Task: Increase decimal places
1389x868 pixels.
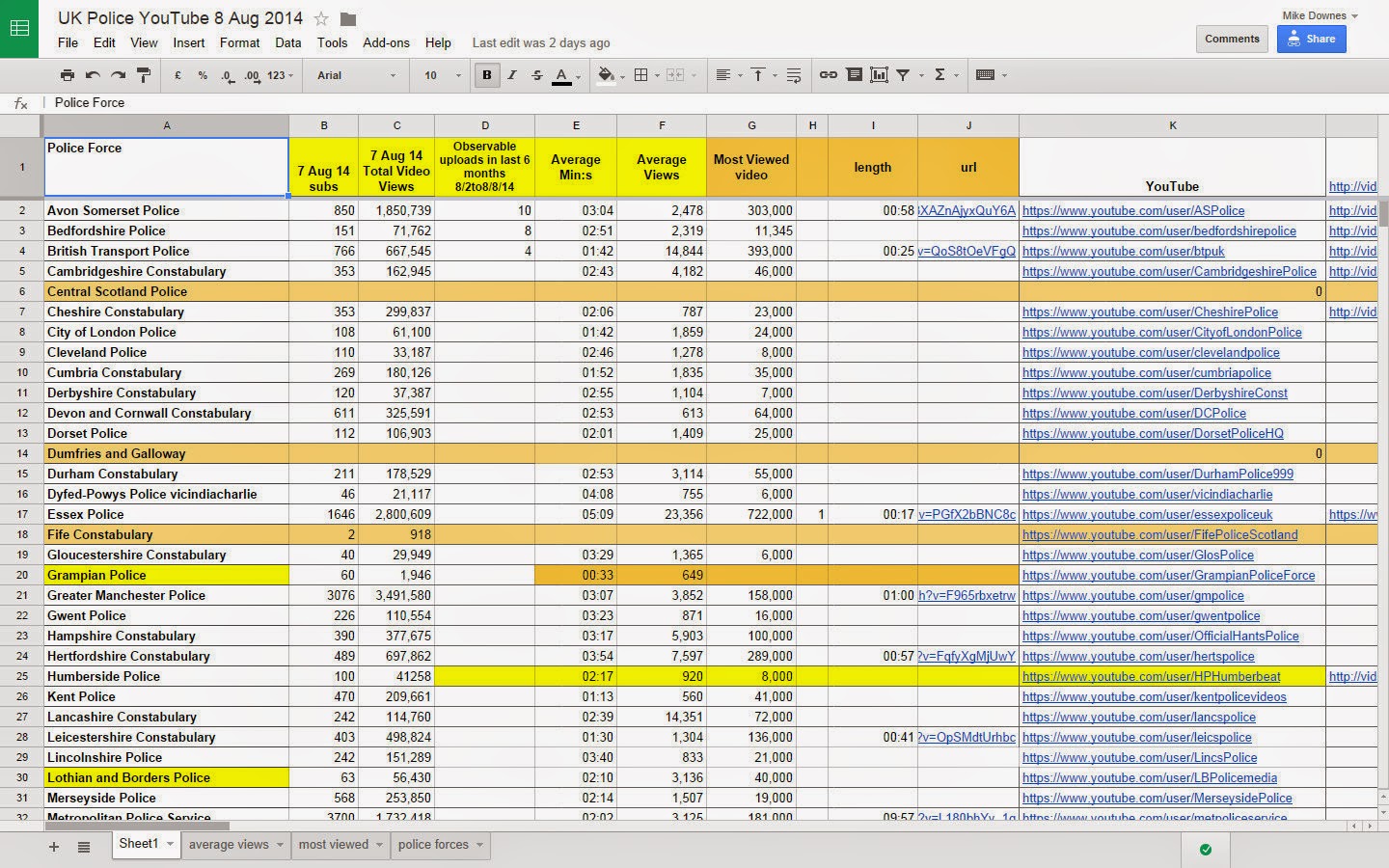Action: [252, 75]
